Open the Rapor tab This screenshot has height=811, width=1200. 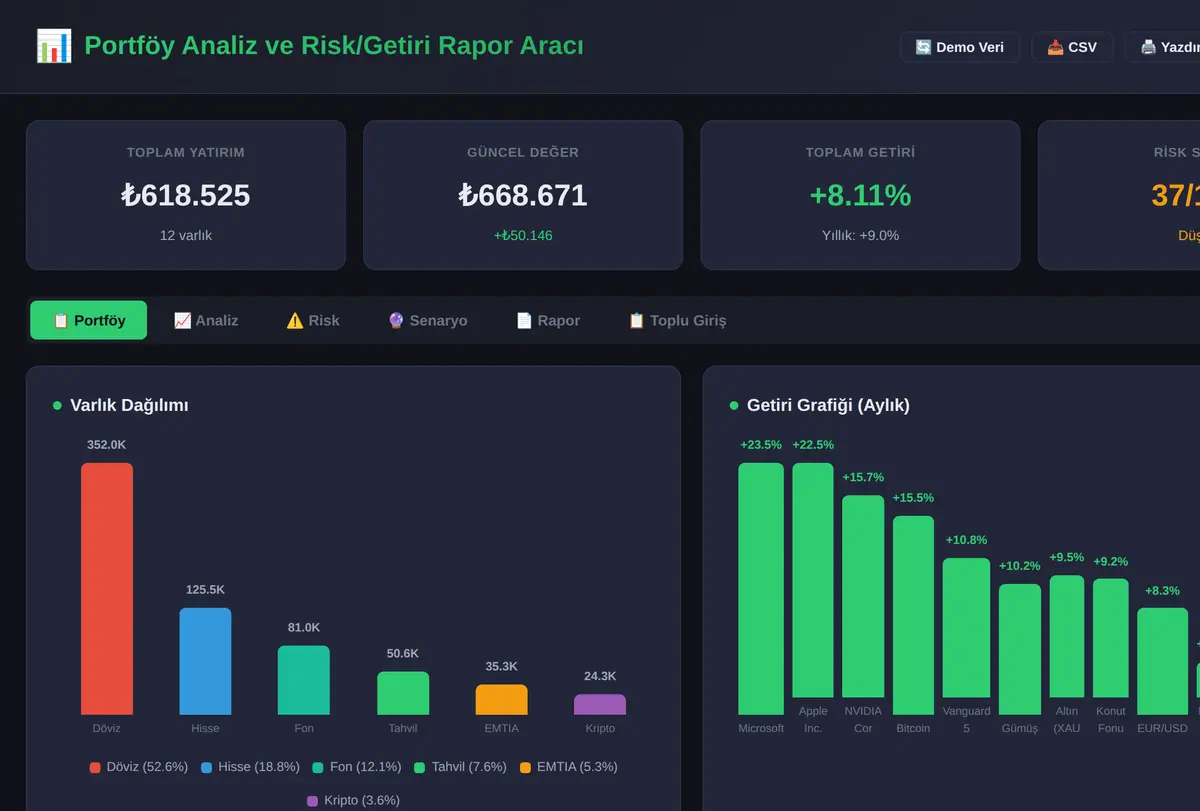point(548,320)
